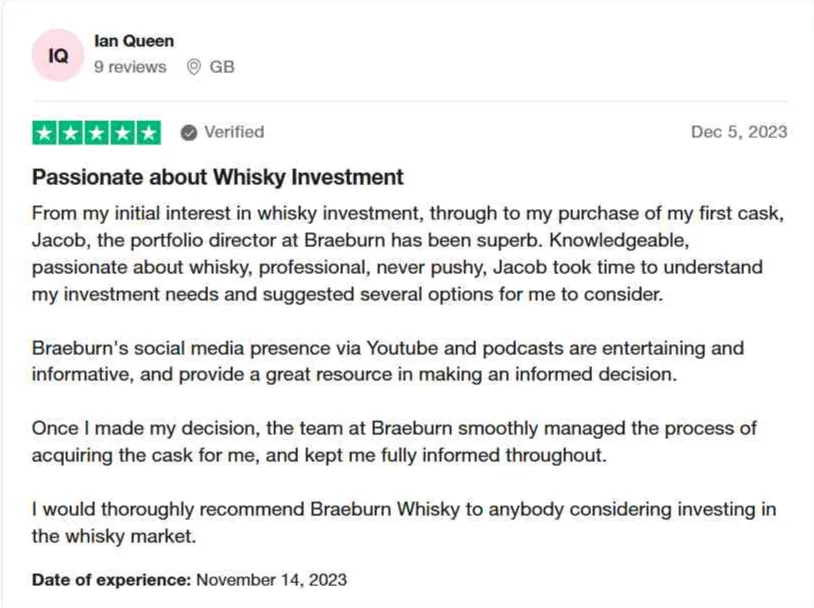The height and width of the screenshot is (608, 814).
Task: Click the fifth green rating star
Action: (148, 132)
